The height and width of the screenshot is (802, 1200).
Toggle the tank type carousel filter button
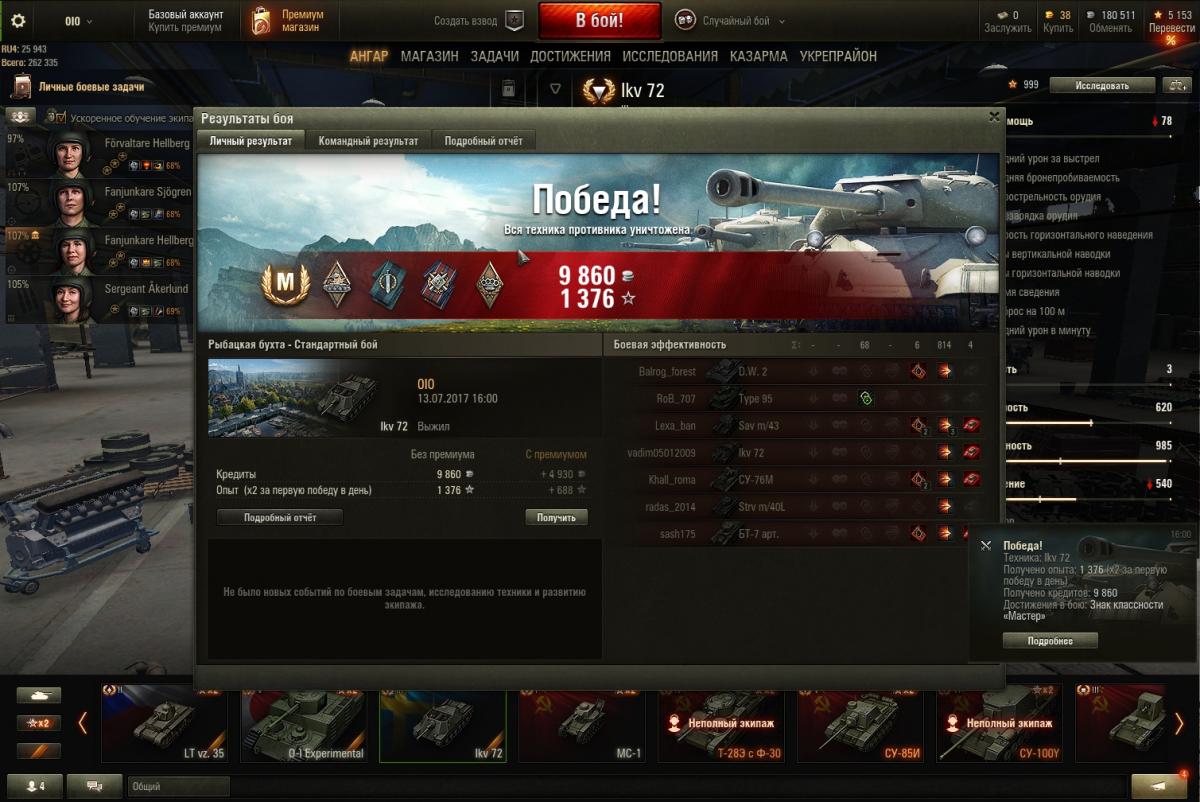(x=38, y=695)
